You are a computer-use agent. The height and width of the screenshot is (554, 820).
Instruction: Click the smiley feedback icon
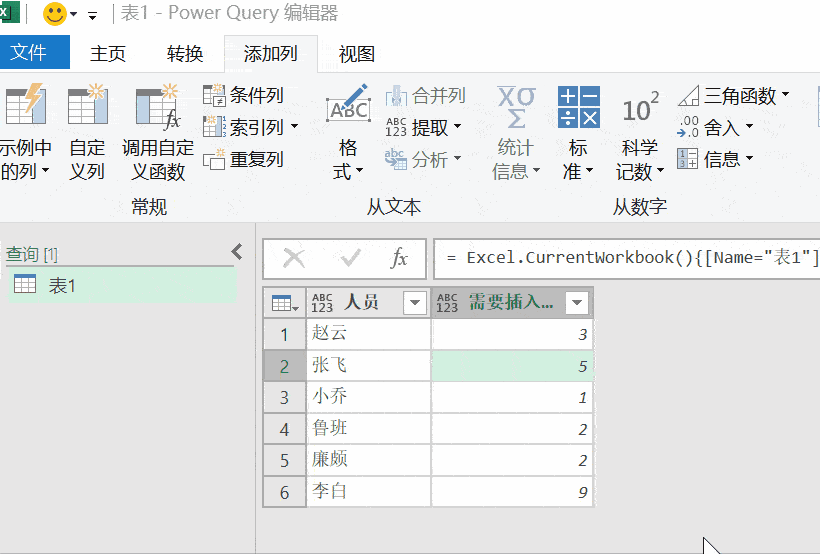coord(54,14)
